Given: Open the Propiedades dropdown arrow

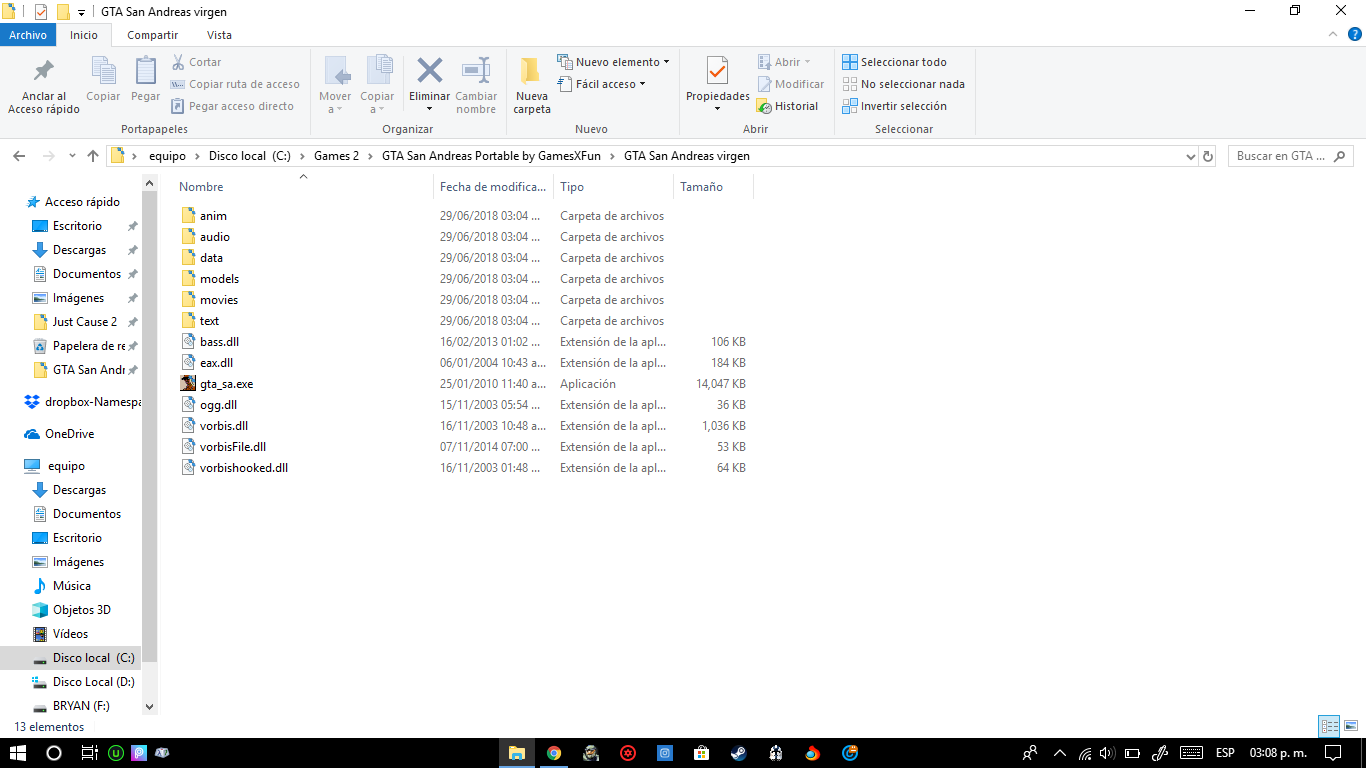Looking at the screenshot, I should point(718,109).
